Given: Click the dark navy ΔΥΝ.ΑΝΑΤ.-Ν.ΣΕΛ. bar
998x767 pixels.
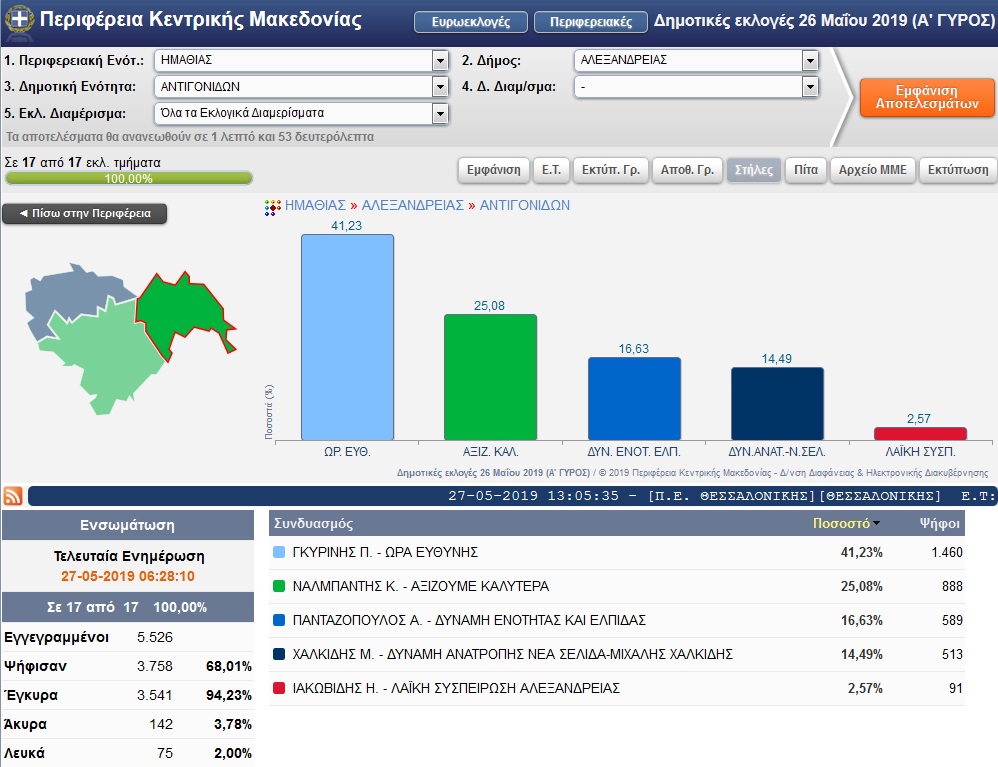Looking at the screenshot, I should [x=777, y=404].
